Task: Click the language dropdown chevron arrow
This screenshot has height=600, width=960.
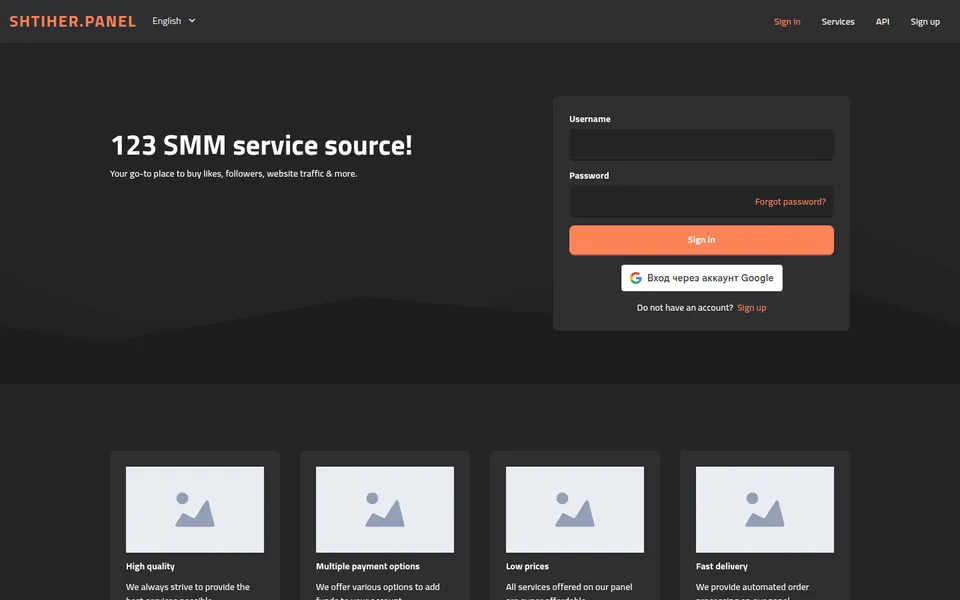Action: (x=192, y=21)
